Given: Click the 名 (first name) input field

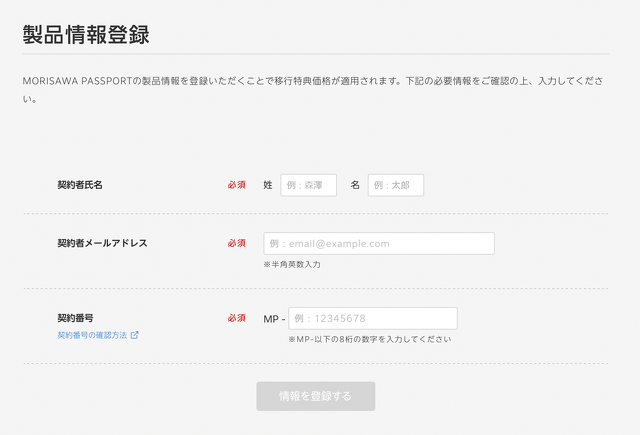Looking at the screenshot, I should [396, 185].
